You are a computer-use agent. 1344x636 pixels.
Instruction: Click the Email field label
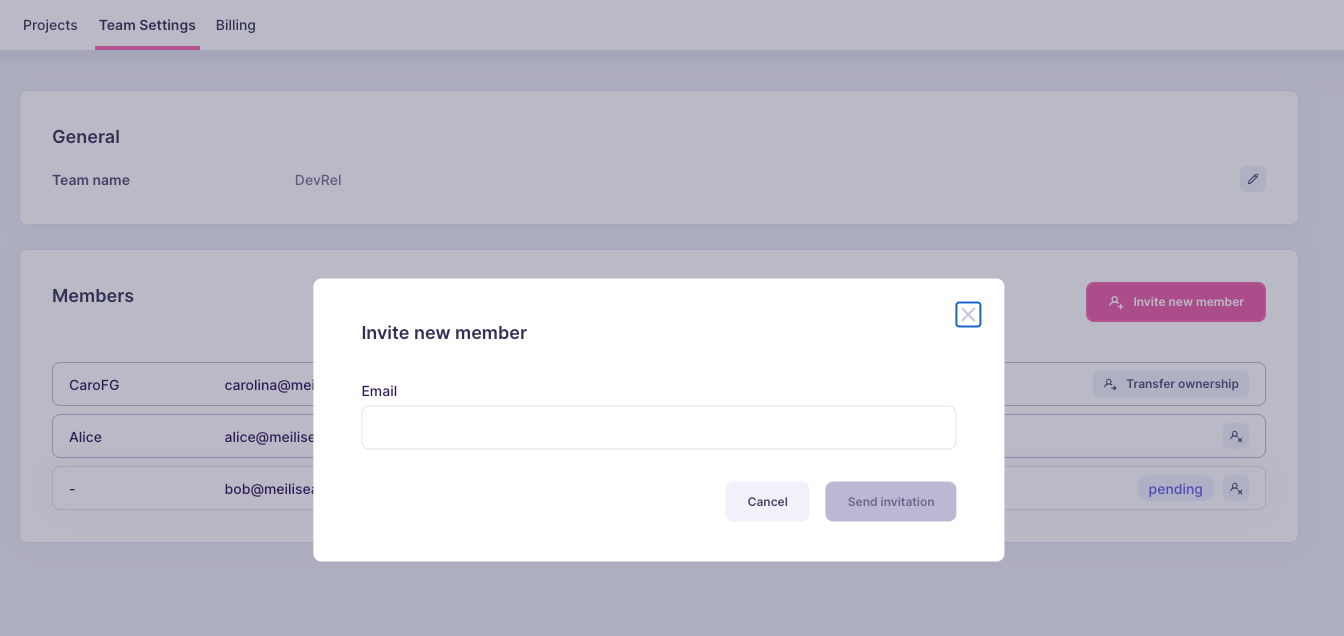click(x=380, y=391)
